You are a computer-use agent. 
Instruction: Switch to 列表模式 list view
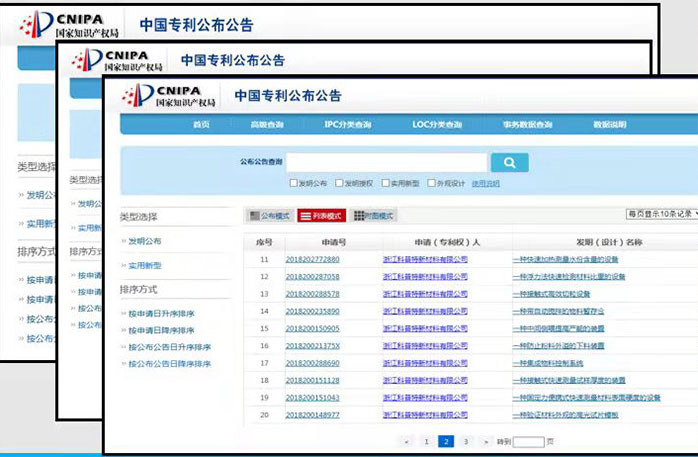point(321,216)
